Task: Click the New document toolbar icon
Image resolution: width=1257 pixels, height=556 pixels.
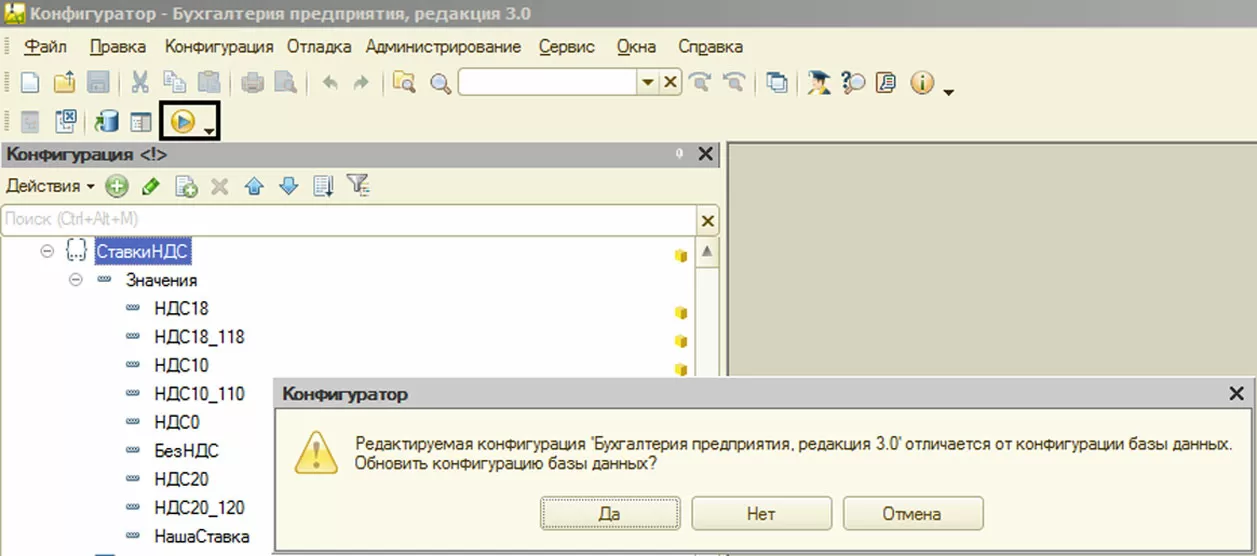Action: 31,83
